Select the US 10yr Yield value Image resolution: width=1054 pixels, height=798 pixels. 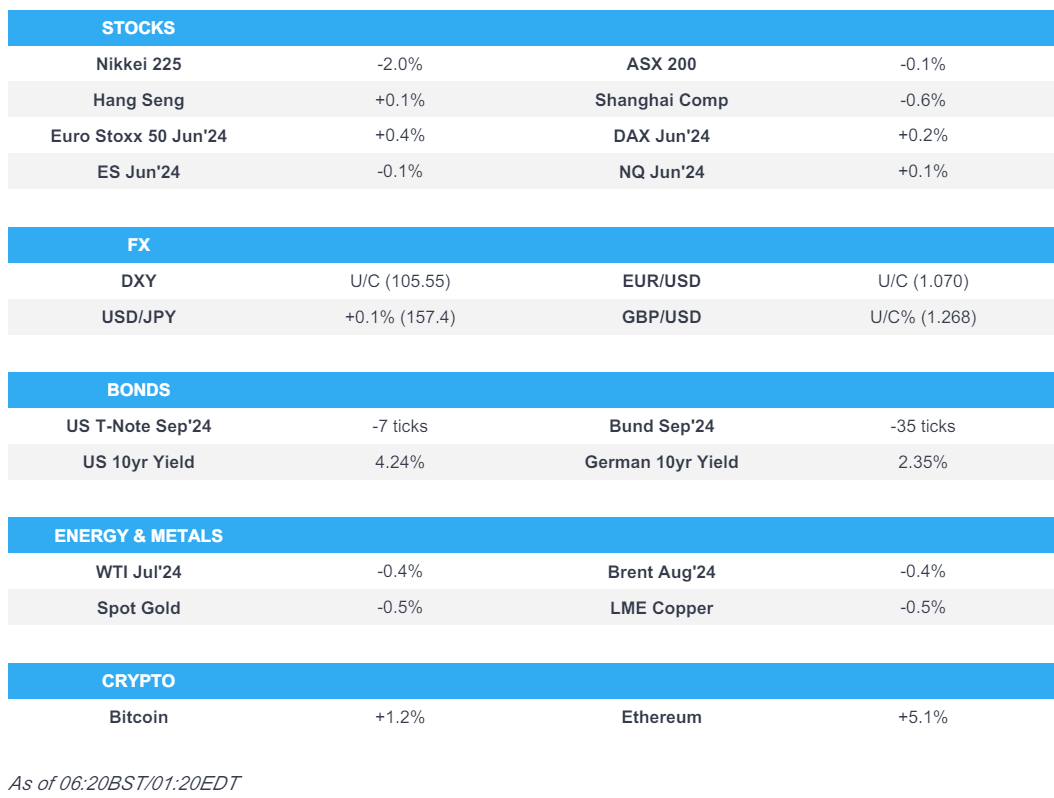(x=400, y=462)
